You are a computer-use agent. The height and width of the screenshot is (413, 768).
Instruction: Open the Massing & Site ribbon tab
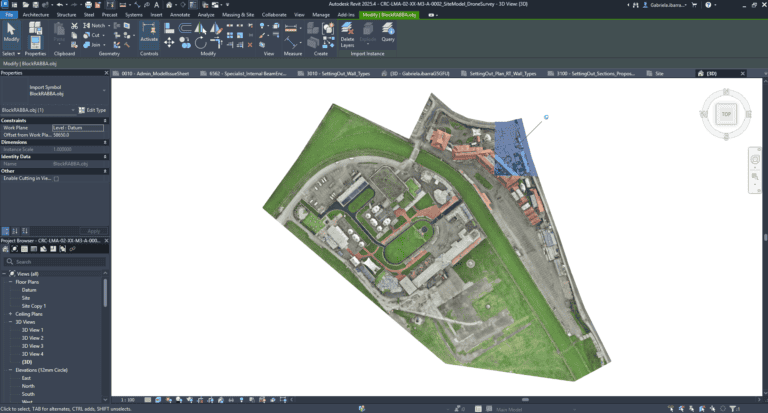point(238,15)
